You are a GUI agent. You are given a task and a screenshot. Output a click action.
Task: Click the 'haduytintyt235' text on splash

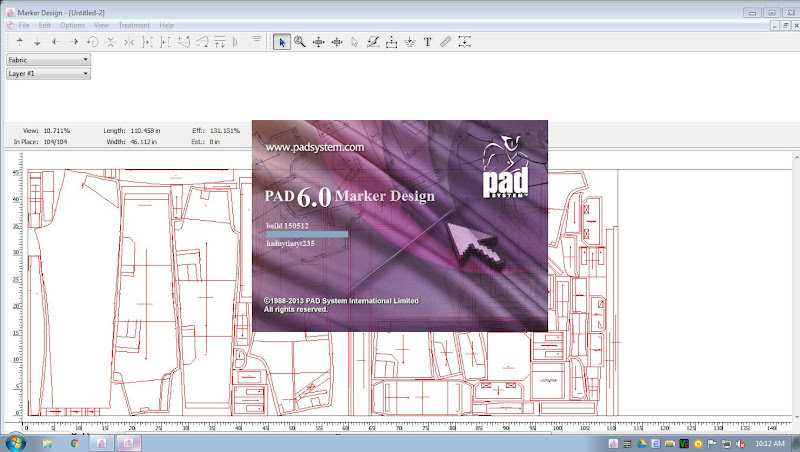click(290, 243)
